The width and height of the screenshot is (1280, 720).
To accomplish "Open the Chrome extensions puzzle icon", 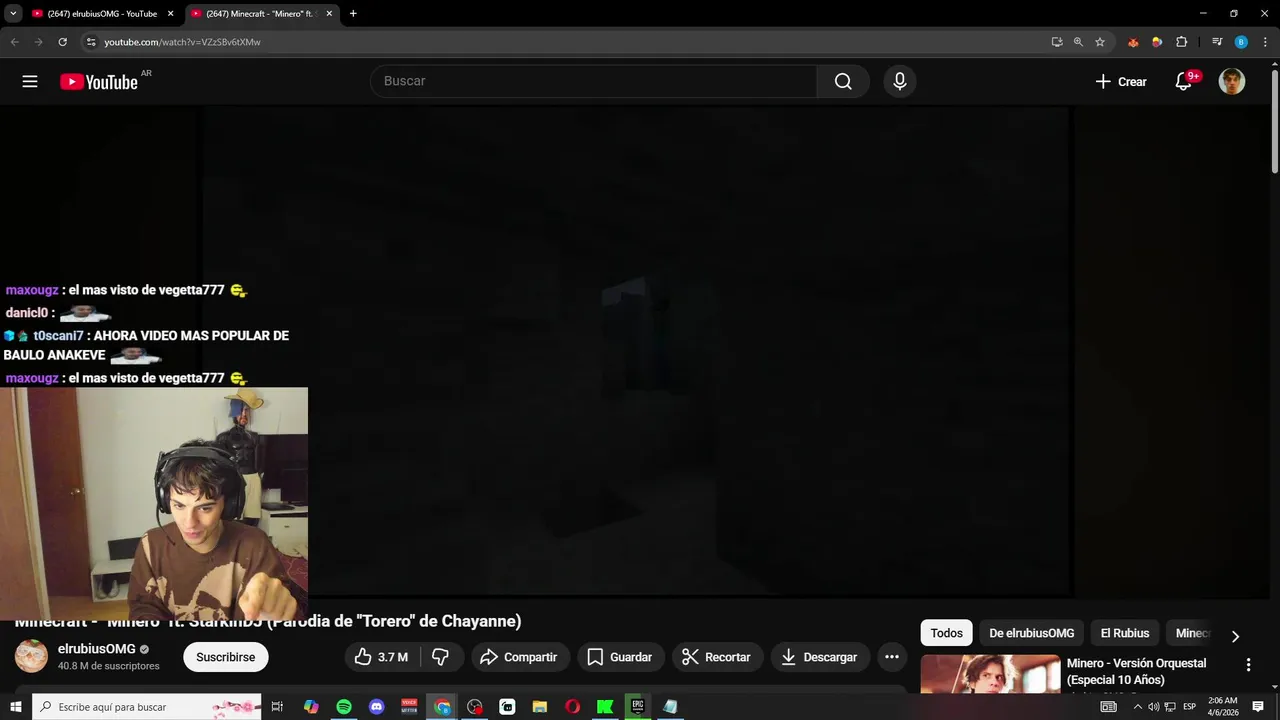I will (1181, 42).
